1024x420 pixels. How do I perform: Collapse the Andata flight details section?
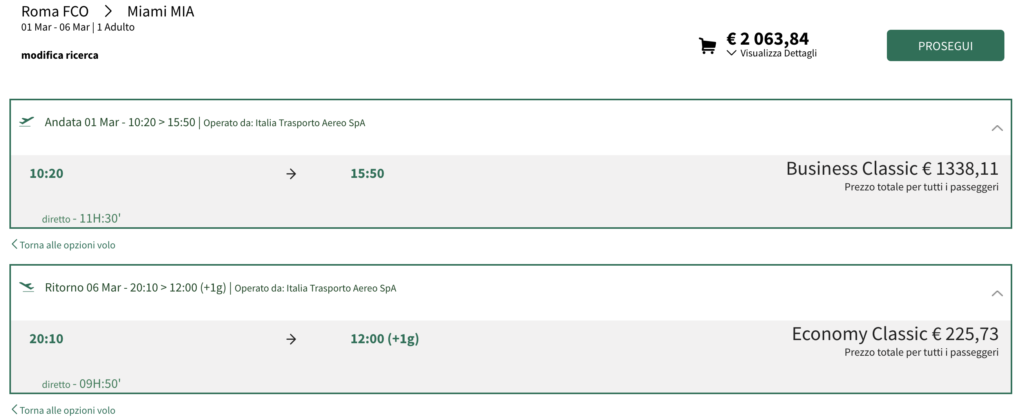pyautogui.click(x=997, y=128)
